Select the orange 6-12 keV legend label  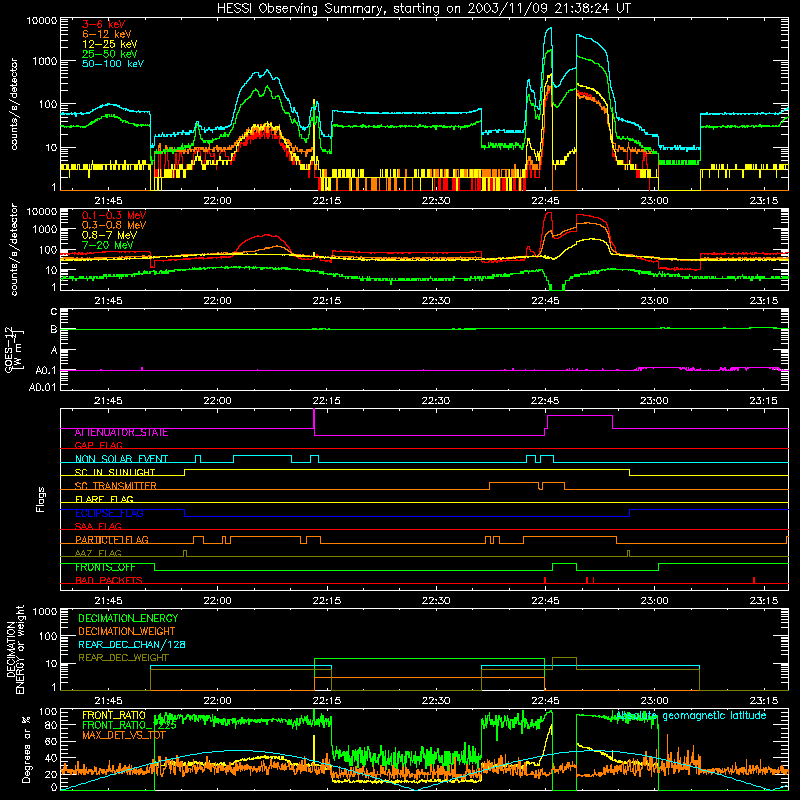[x=107, y=34]
